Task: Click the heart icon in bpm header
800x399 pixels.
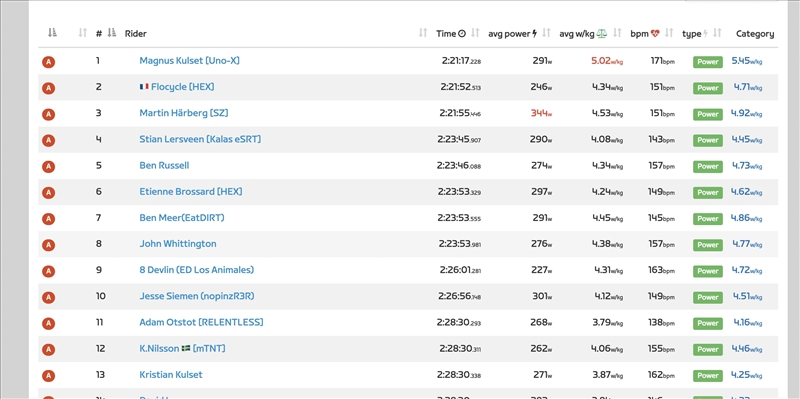Action: (x=656, y=34)
